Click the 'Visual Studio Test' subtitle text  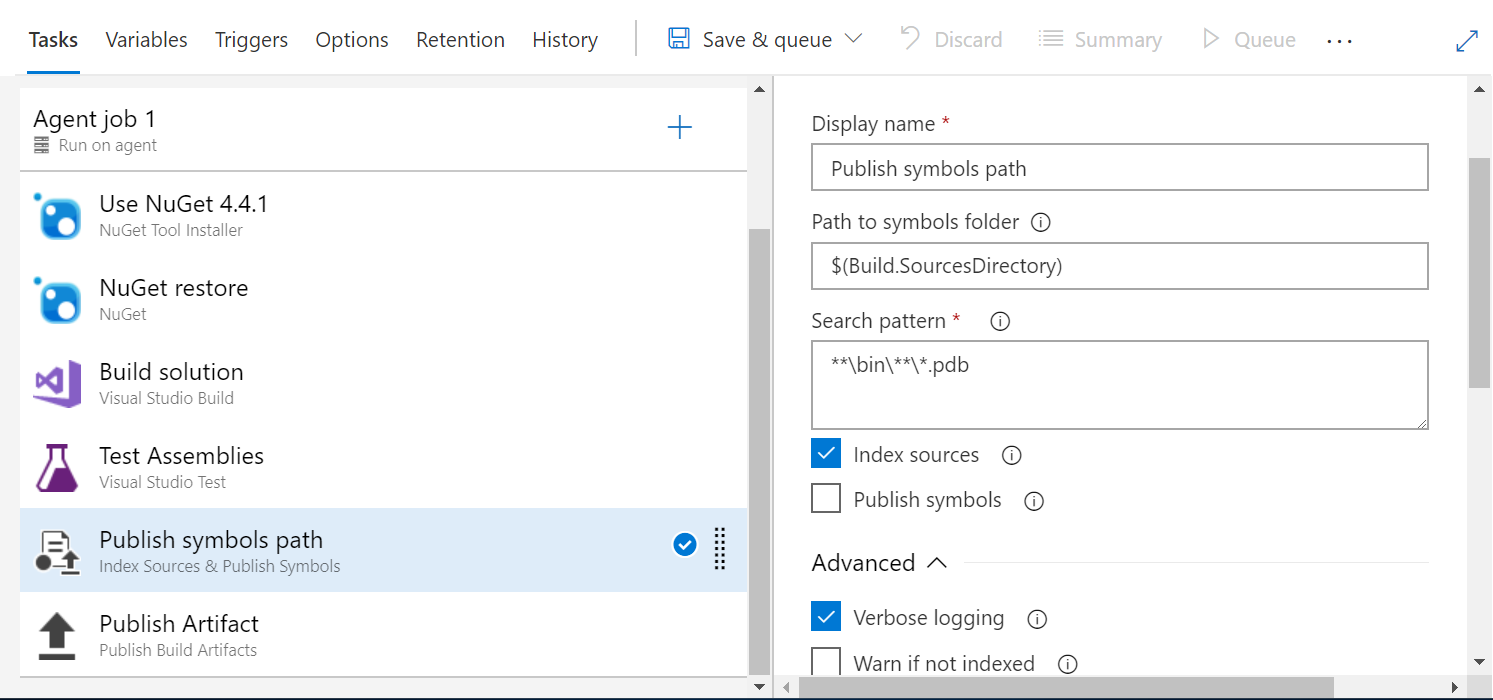[163, 482]
